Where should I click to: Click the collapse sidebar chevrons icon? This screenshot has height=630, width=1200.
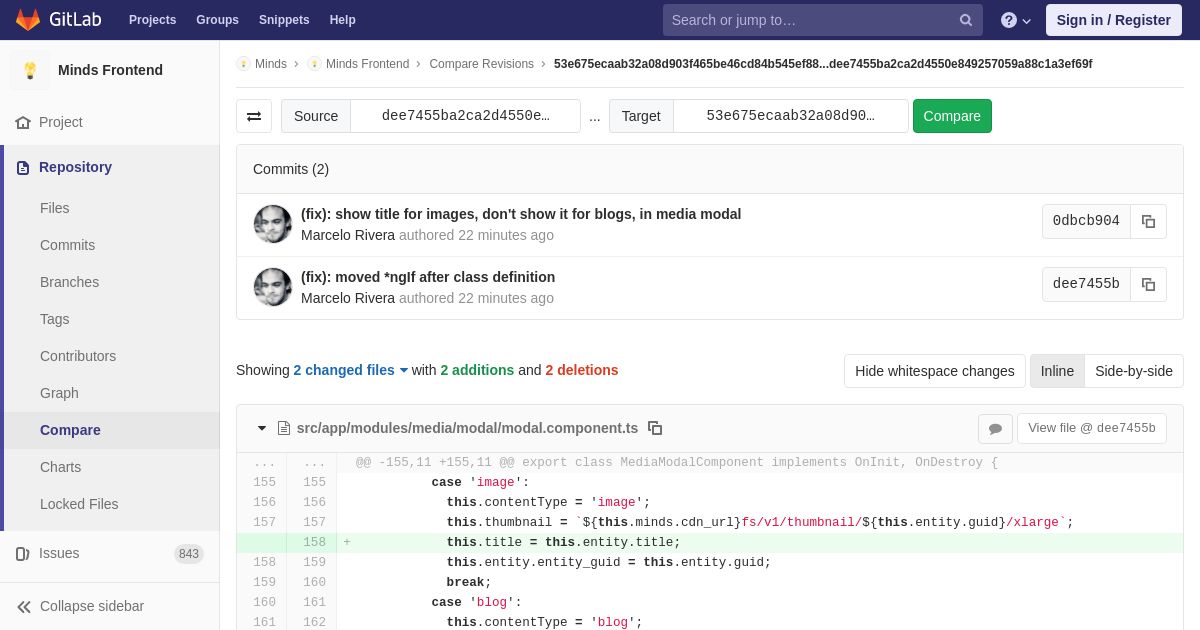point(24,606)
